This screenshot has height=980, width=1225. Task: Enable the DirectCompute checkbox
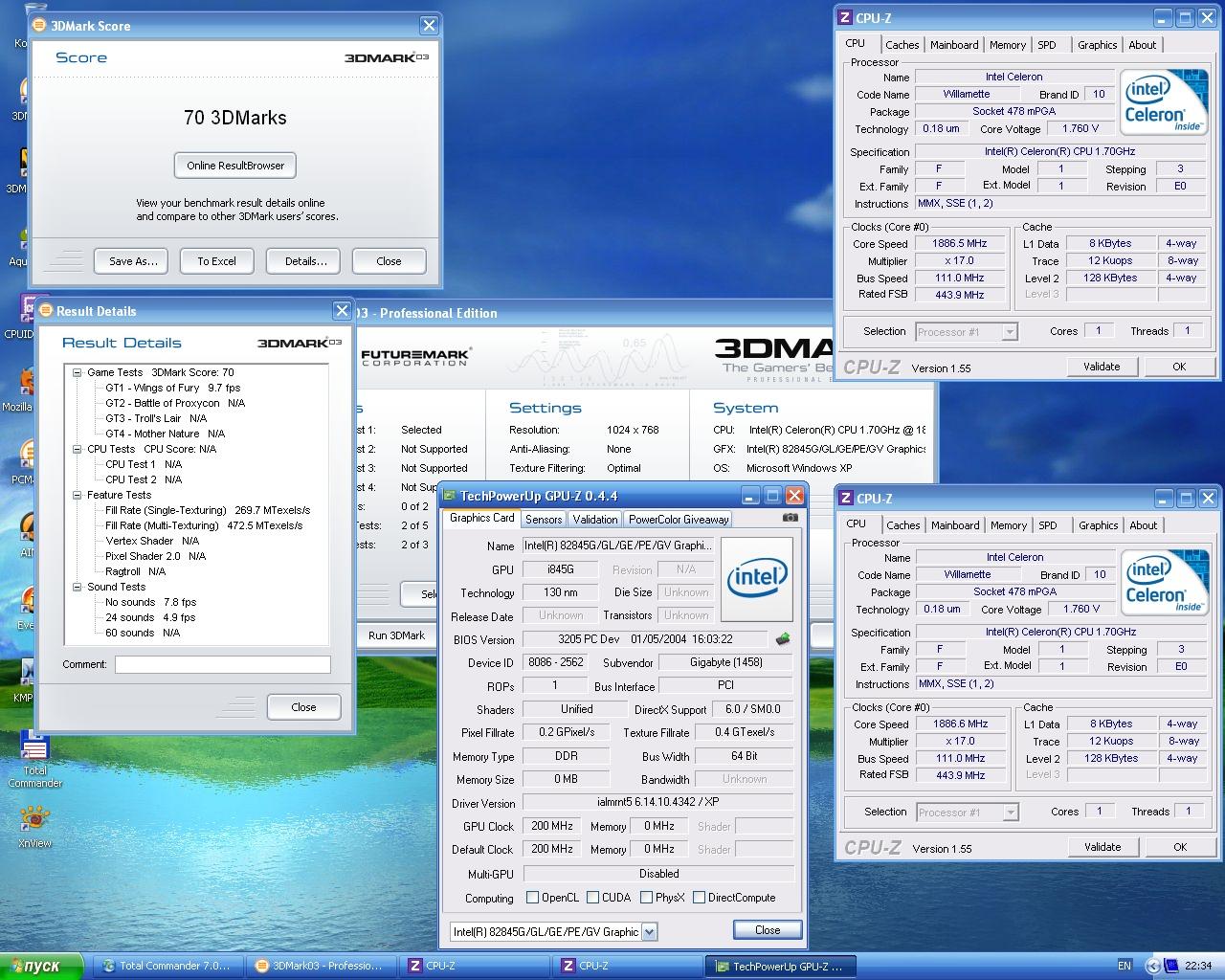699,898
